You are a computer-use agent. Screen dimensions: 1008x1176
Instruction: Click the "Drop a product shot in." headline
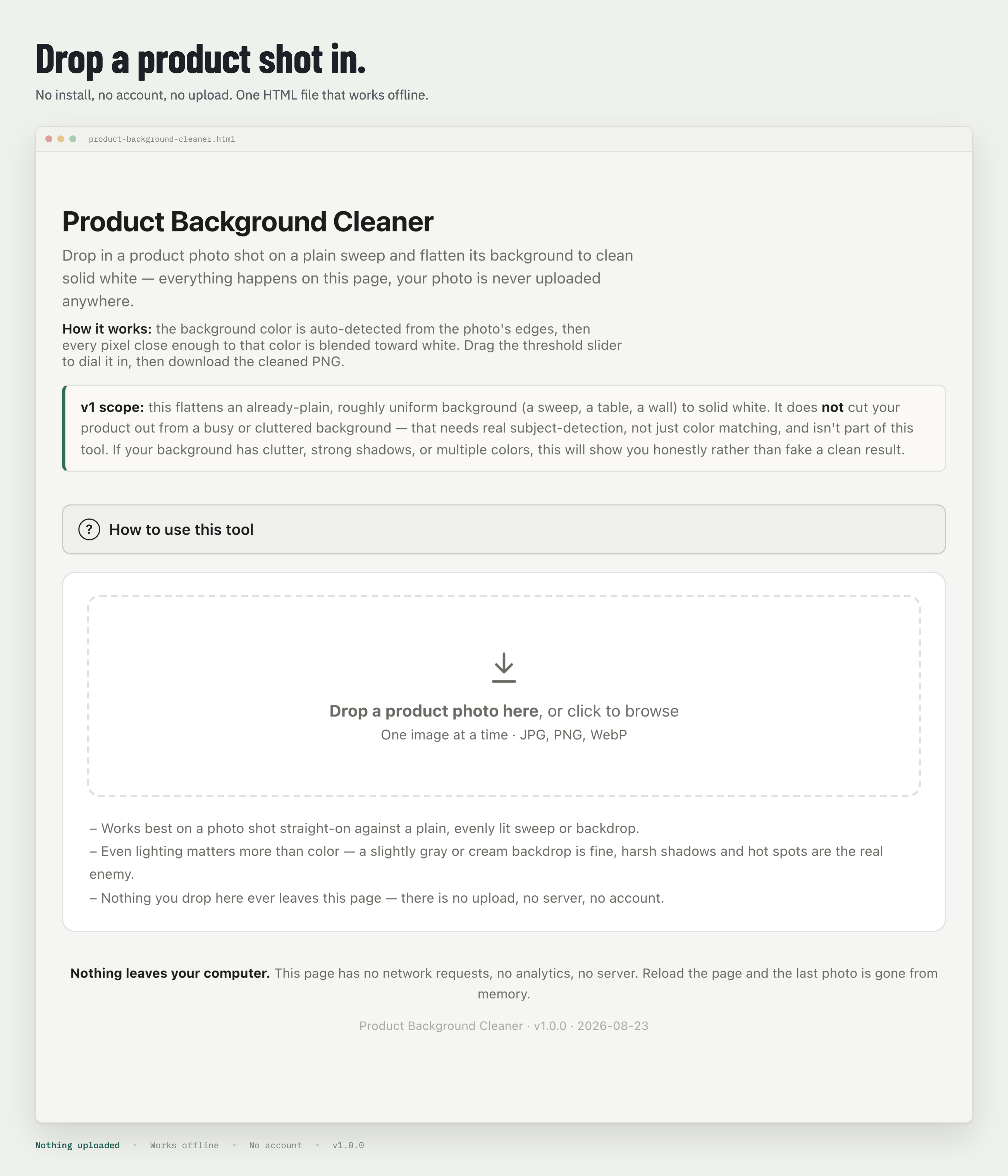pyautogui.click(x=200, y=59)
